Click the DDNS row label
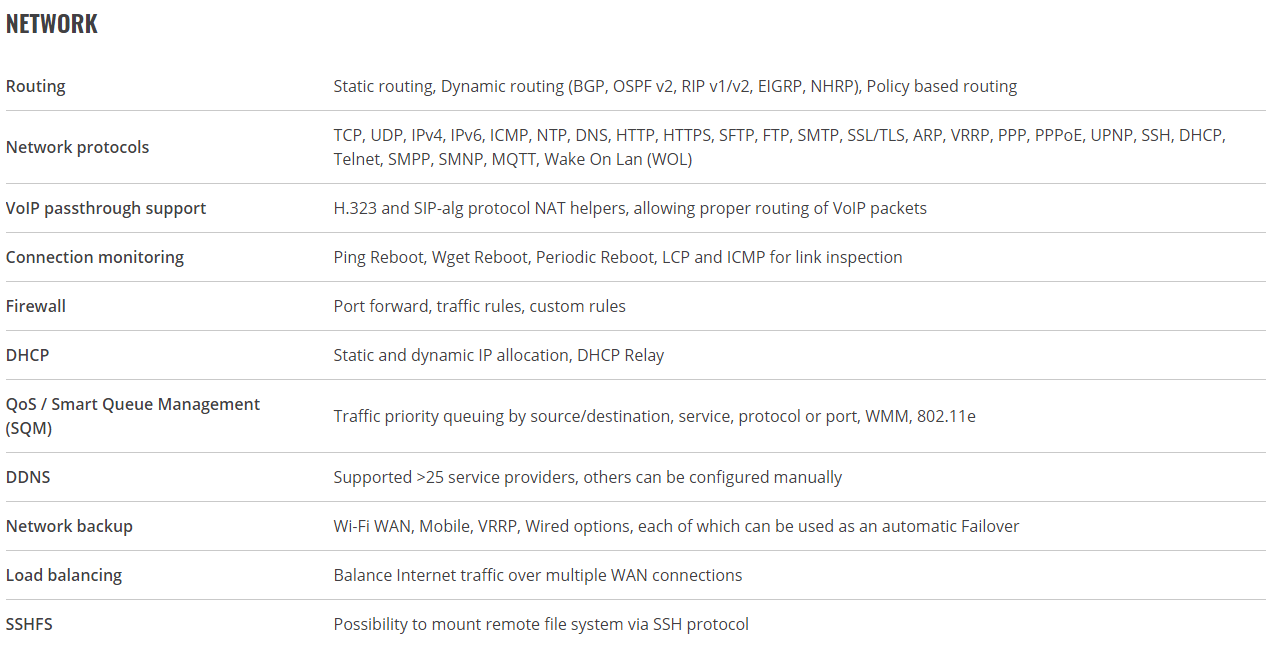The height and width of the screenshot is (654, 1275). coord(28,477)
